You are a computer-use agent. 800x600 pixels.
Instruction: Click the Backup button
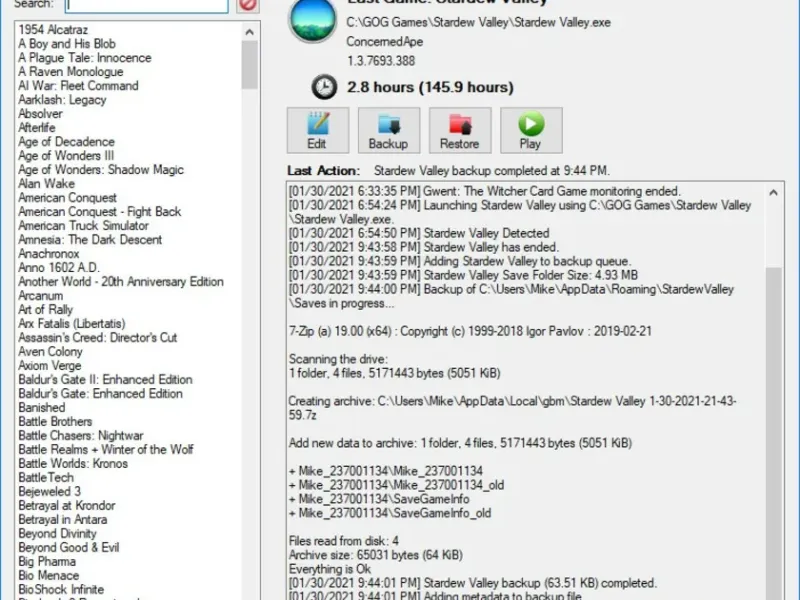pyautogui.click(x=389, y=130)
